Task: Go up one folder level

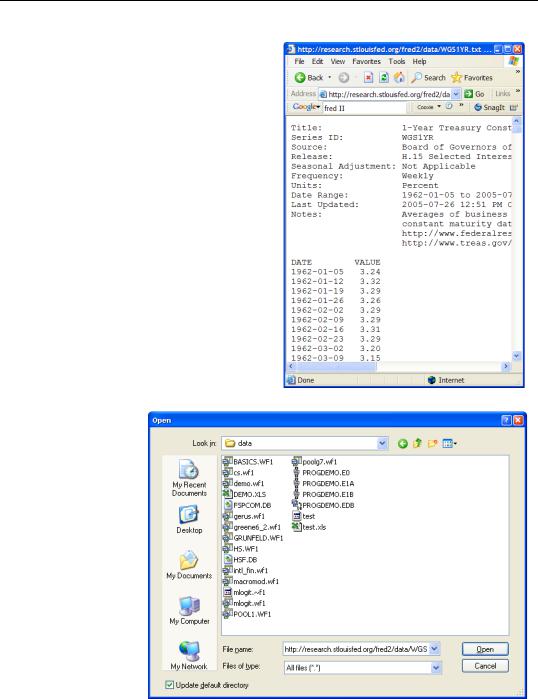Action: 417,443
